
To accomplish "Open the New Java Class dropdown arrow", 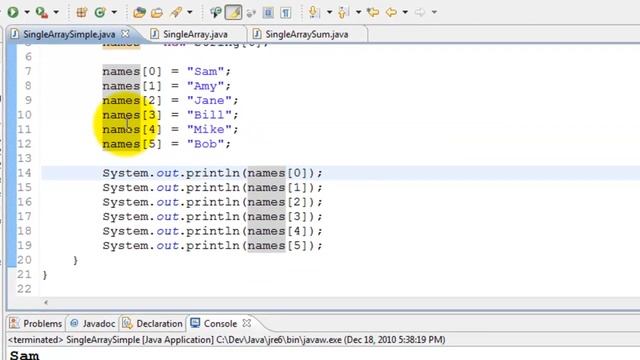I will tap(114, 12).
